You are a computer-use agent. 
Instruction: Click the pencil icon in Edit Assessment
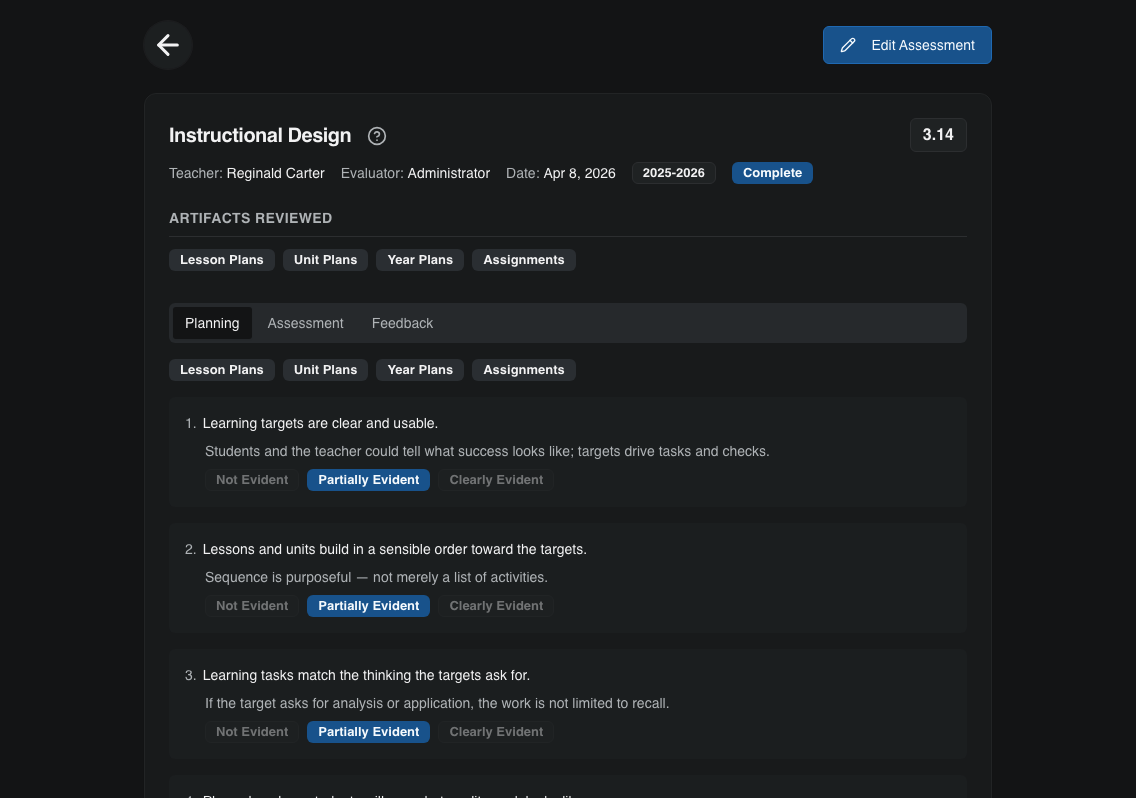848,45
